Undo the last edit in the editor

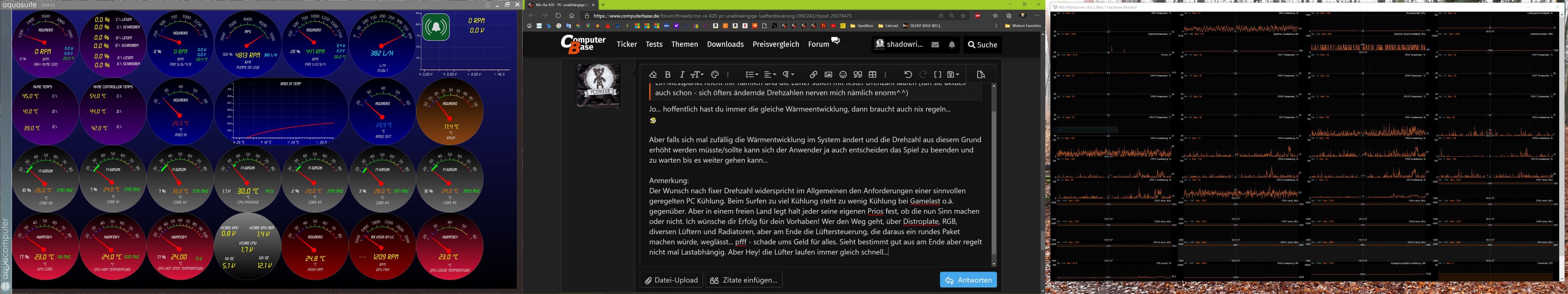[x=908, y=74]
